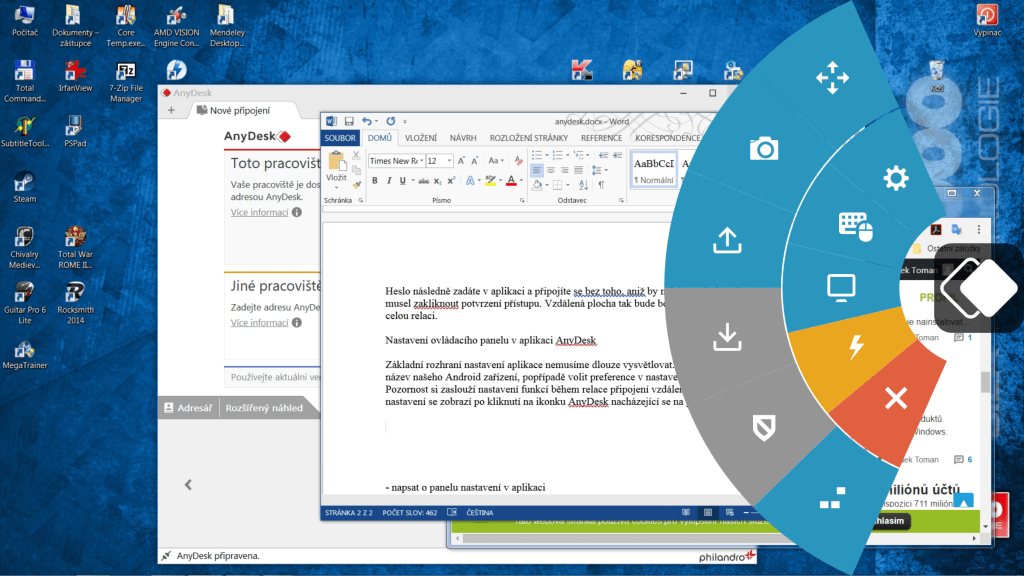The width and height of the screenshot is (1024, 576).
Task: Click Více informací under Jiné pracoviště
Action: tap(259, 323)
